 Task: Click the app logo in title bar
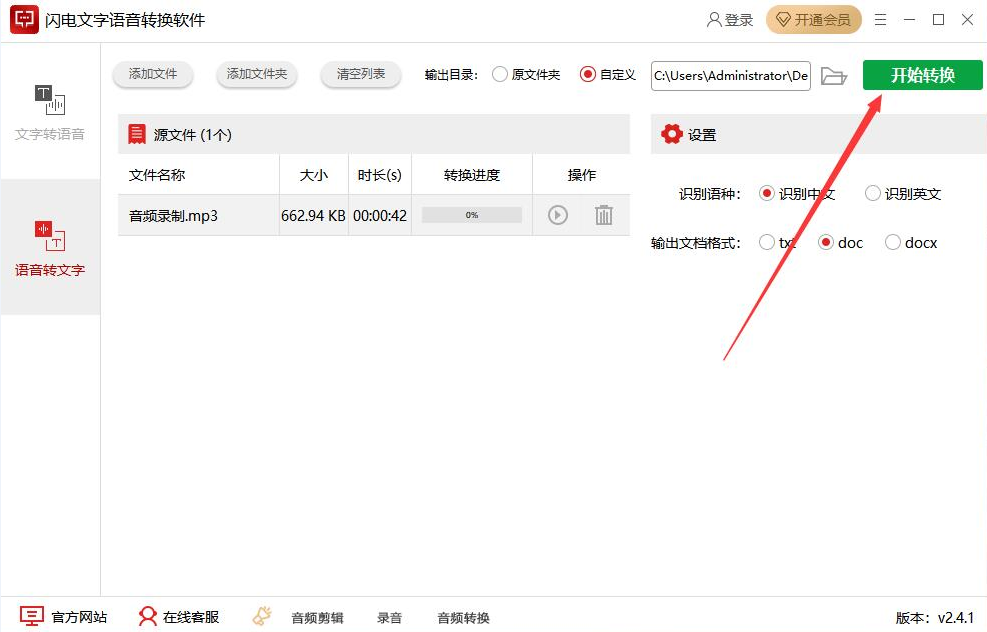(x=24, y=20)
